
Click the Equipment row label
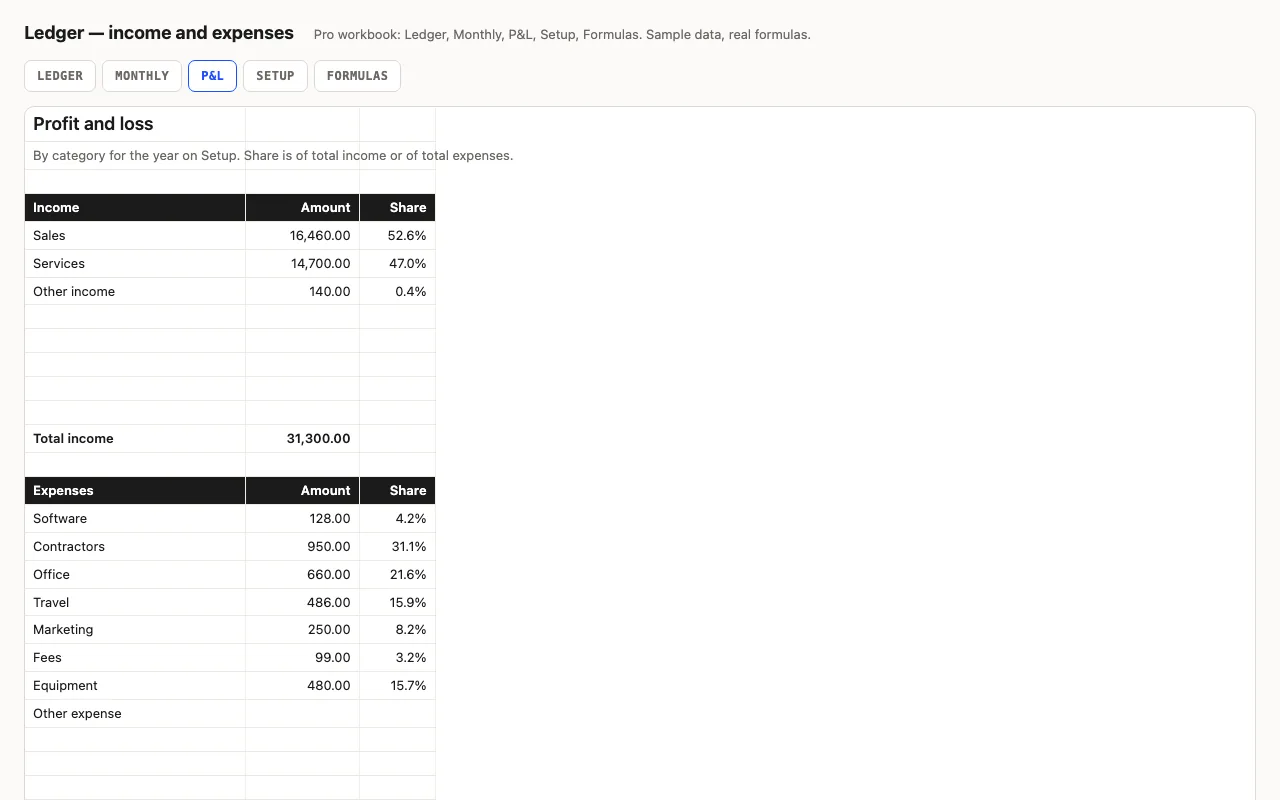pyautogui.click(x=135, y=686)
